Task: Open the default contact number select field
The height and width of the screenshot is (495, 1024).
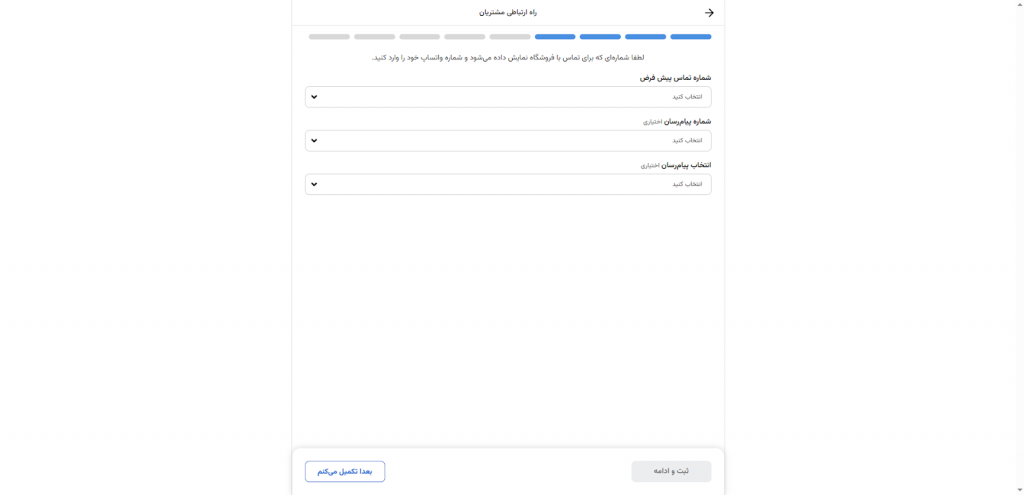Action: coord(508,97)
